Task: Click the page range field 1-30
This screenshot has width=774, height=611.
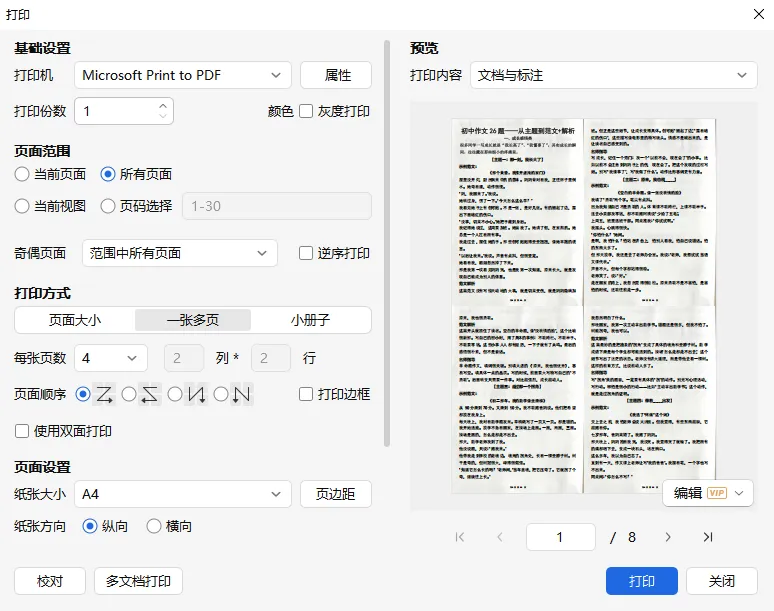Action: [x=277, y=206]
